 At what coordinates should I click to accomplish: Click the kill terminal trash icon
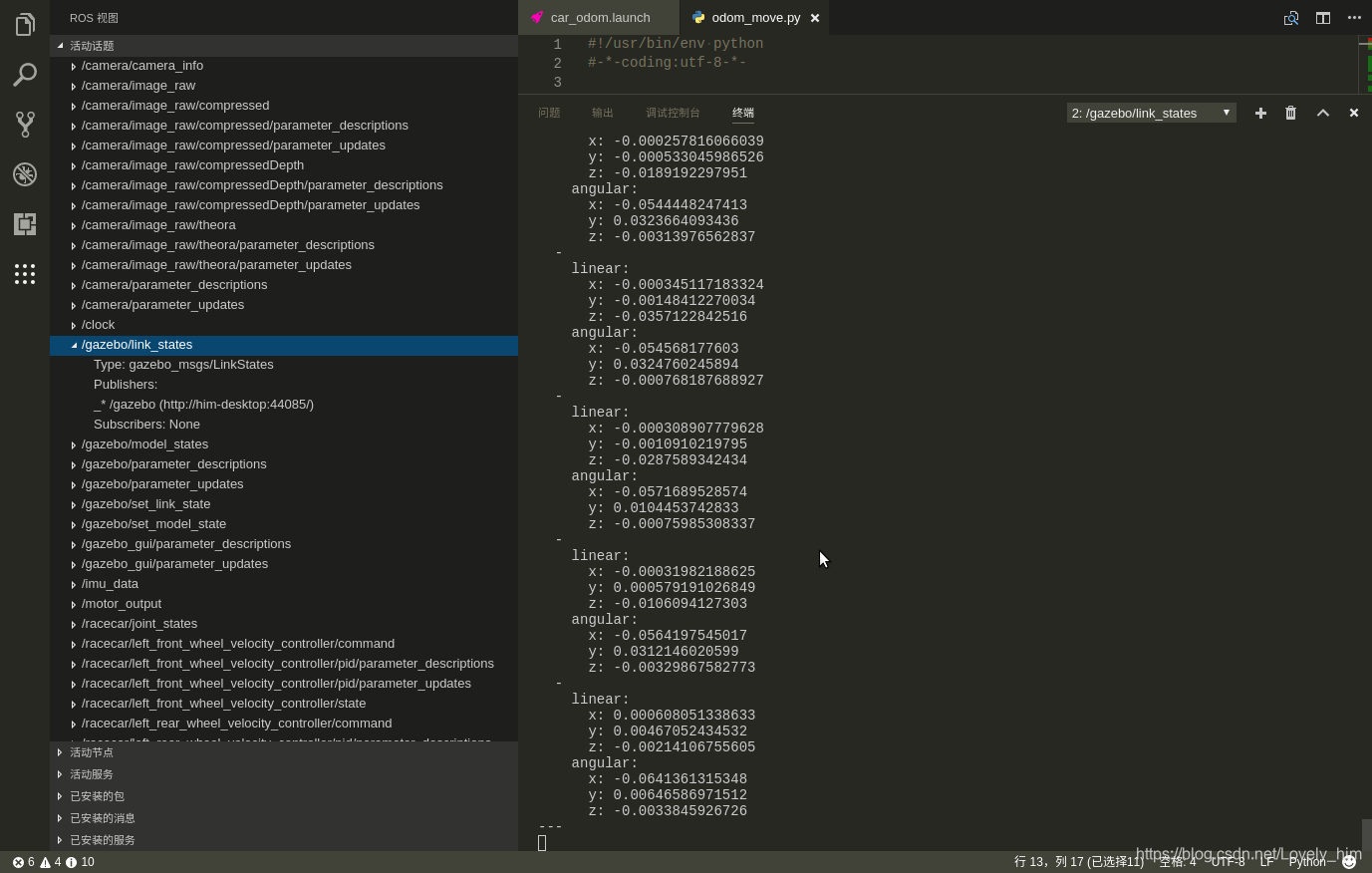click(x=1291, y=113)
